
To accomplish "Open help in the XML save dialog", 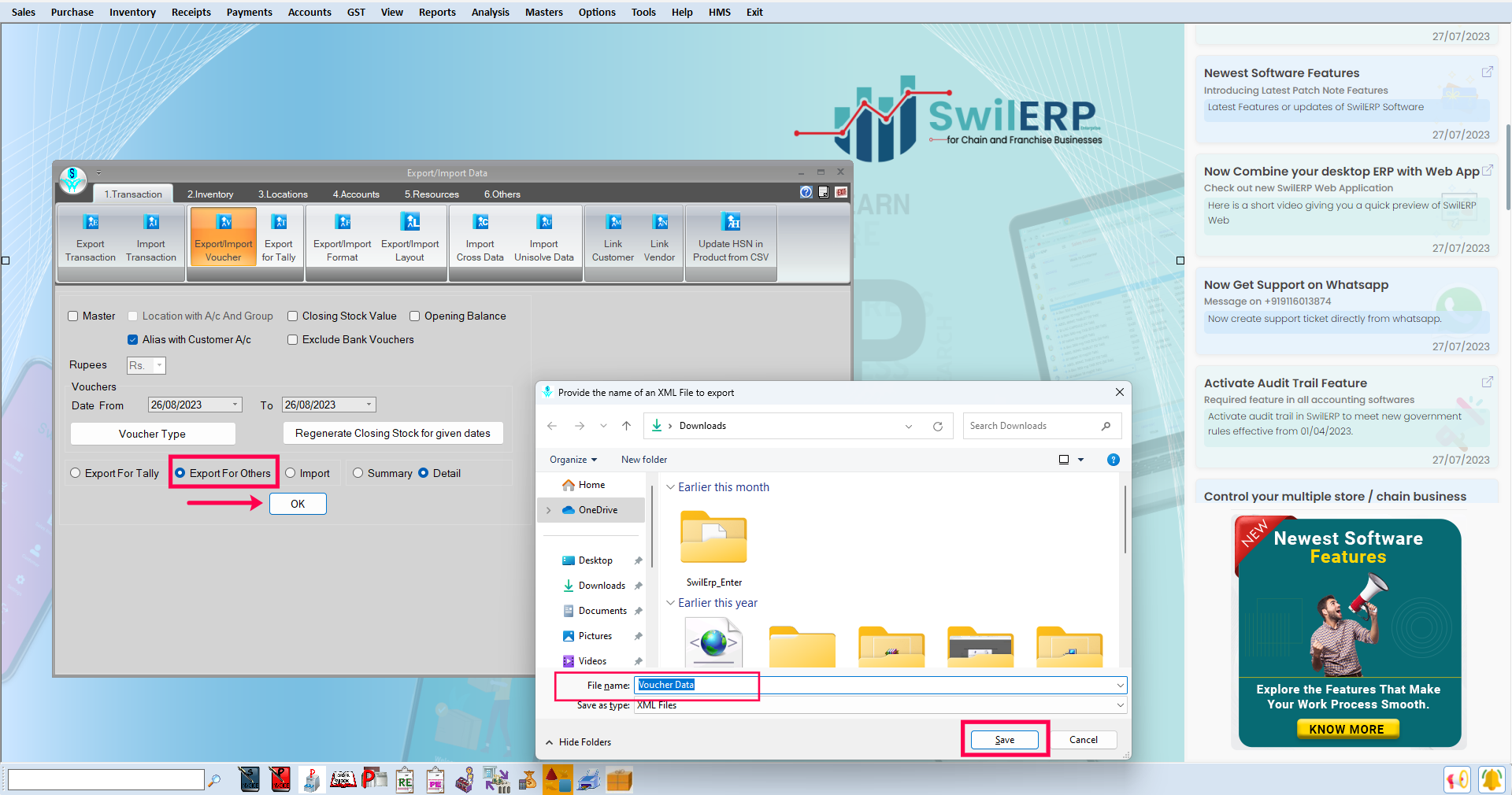I will point(1113,460).
